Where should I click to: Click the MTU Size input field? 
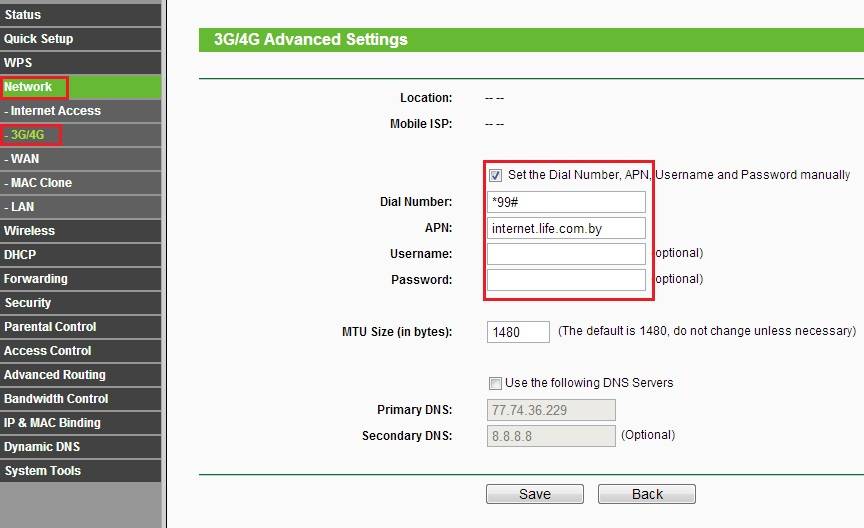point(518,332)
